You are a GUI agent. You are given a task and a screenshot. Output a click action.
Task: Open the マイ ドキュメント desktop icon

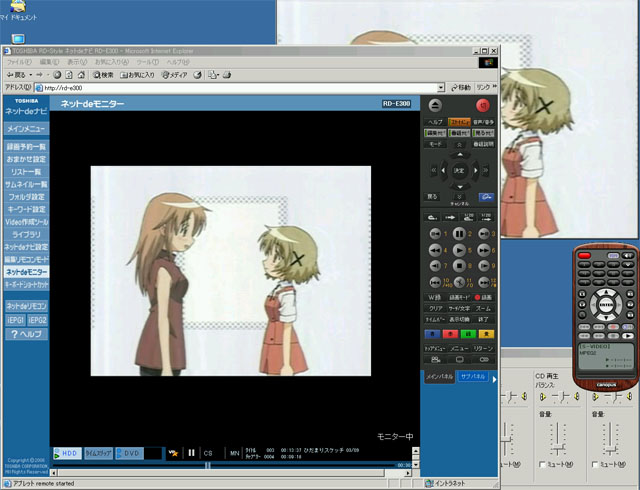[18, 10]
